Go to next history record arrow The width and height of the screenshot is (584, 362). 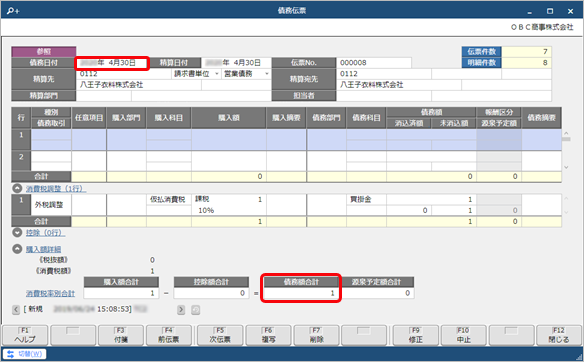(x=181, y=309)
